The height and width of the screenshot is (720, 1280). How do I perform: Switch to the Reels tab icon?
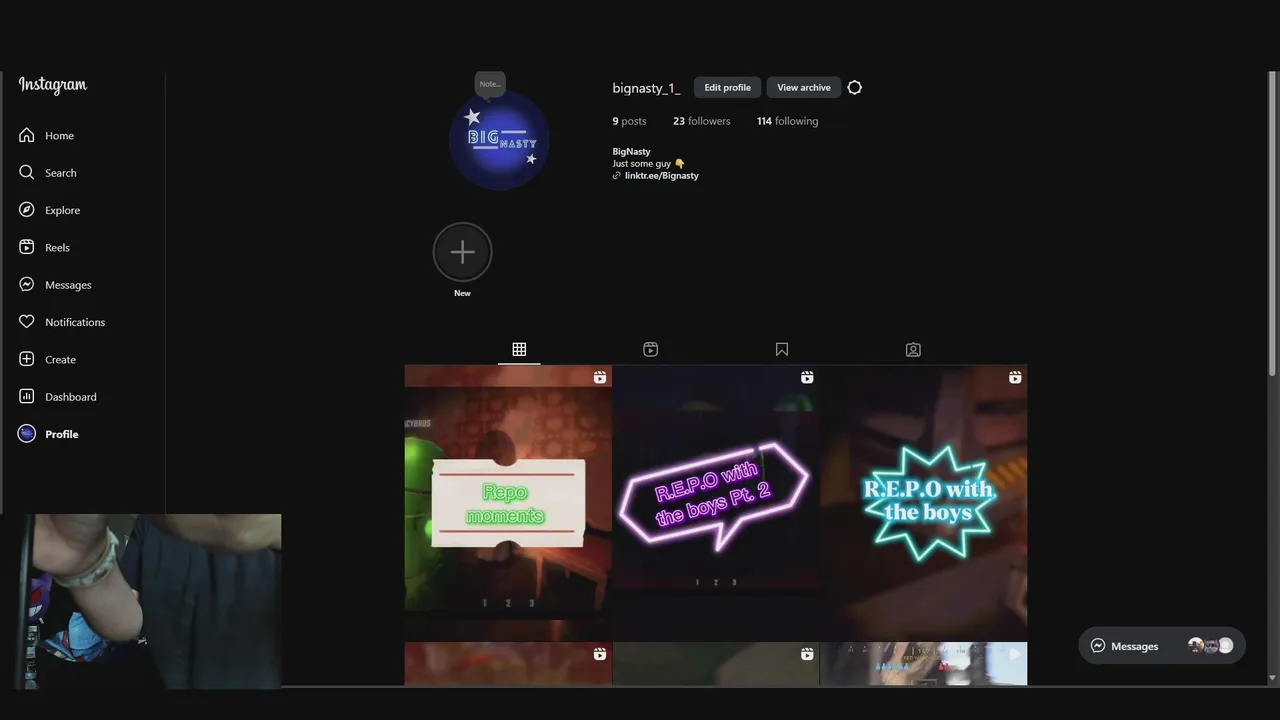650,349
